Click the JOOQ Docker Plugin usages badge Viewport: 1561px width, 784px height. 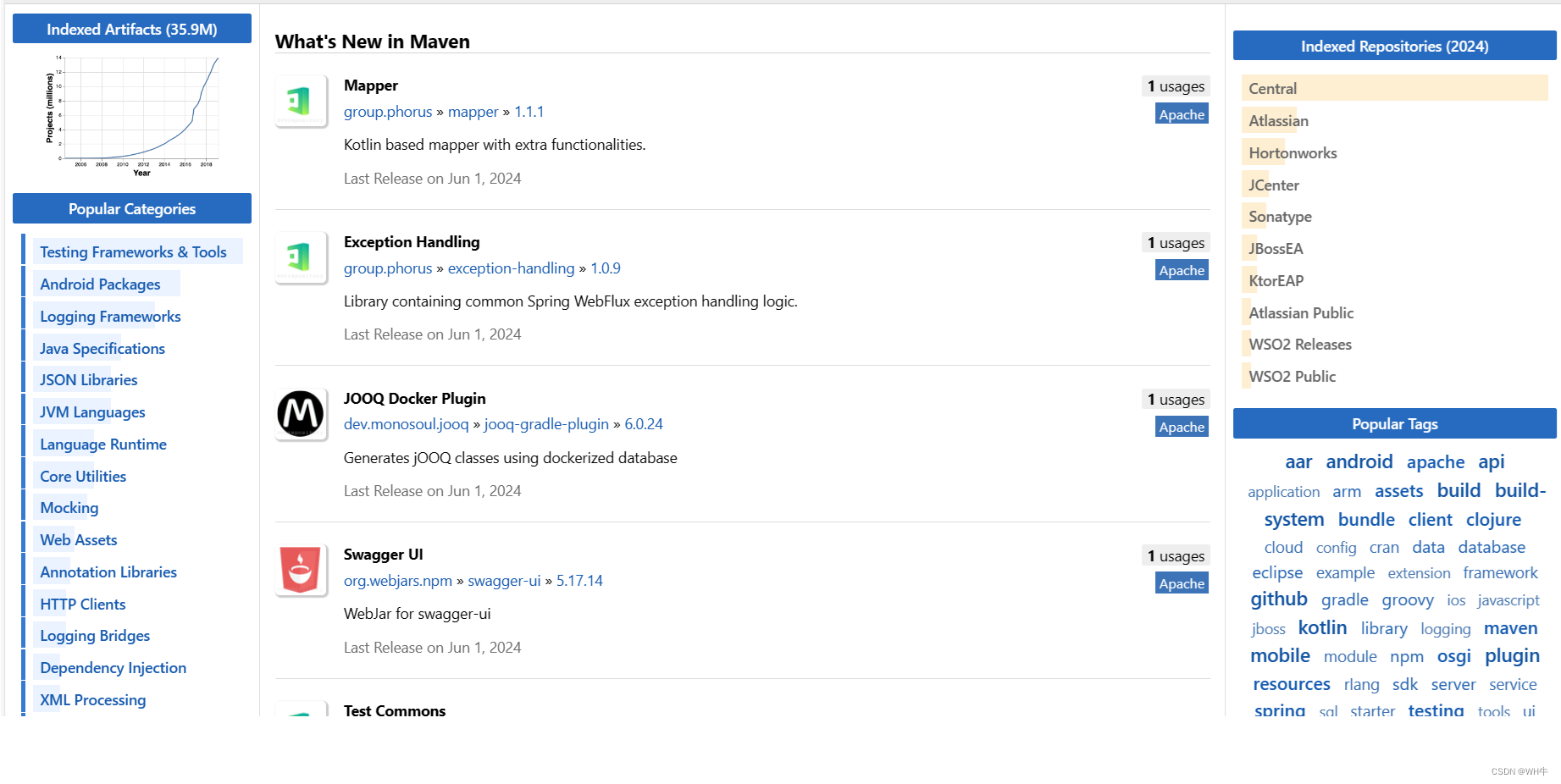point(1176,400)
